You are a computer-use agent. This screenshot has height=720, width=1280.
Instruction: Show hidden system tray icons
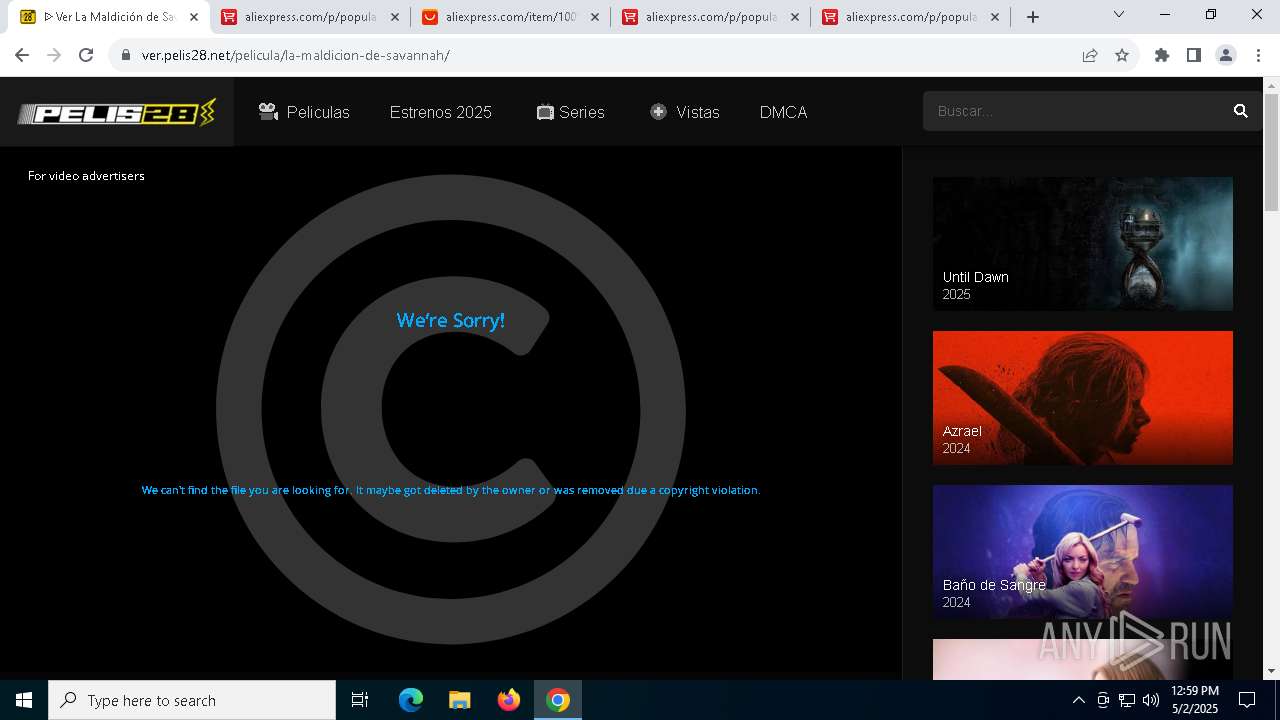tap(1078, 700)
